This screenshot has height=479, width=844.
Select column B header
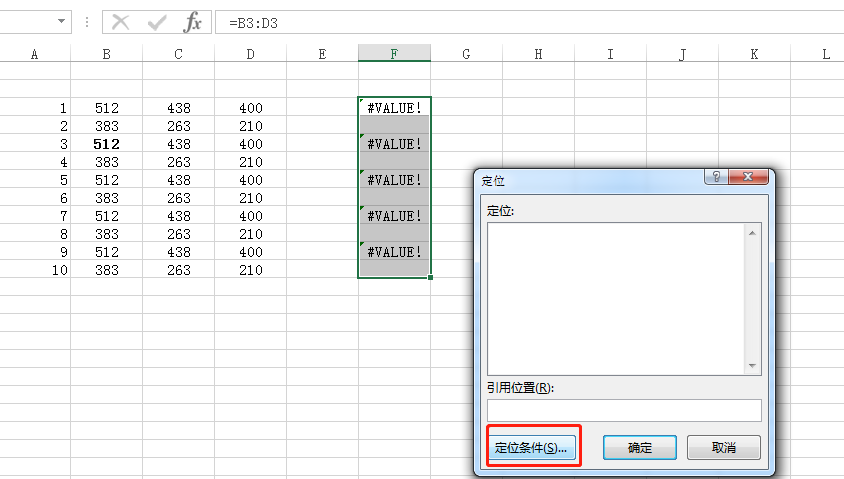[107, 54]
